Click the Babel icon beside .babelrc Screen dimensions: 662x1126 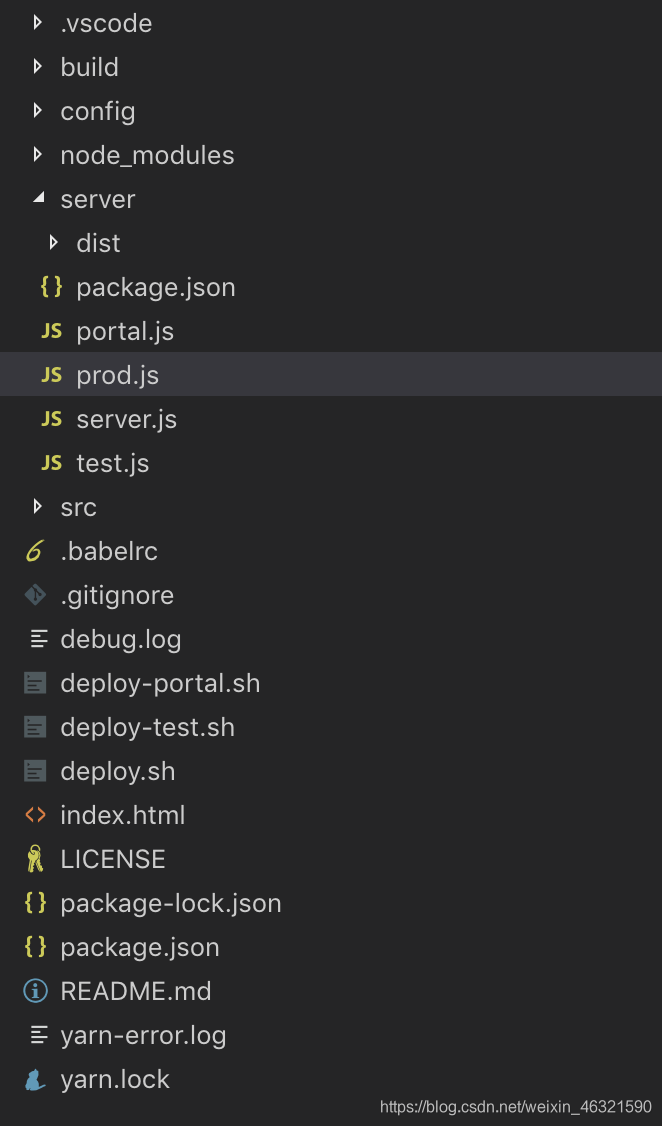click(35, 551)
